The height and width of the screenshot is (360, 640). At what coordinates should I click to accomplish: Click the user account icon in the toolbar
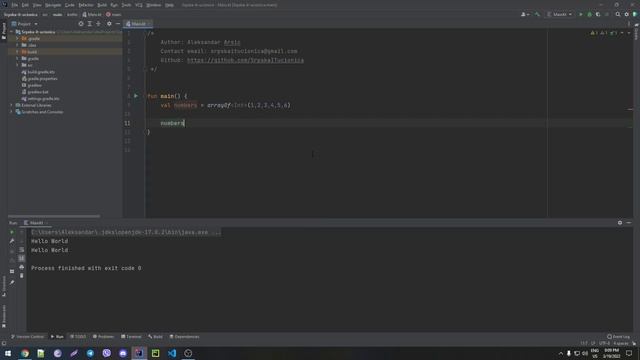(524, 14)
